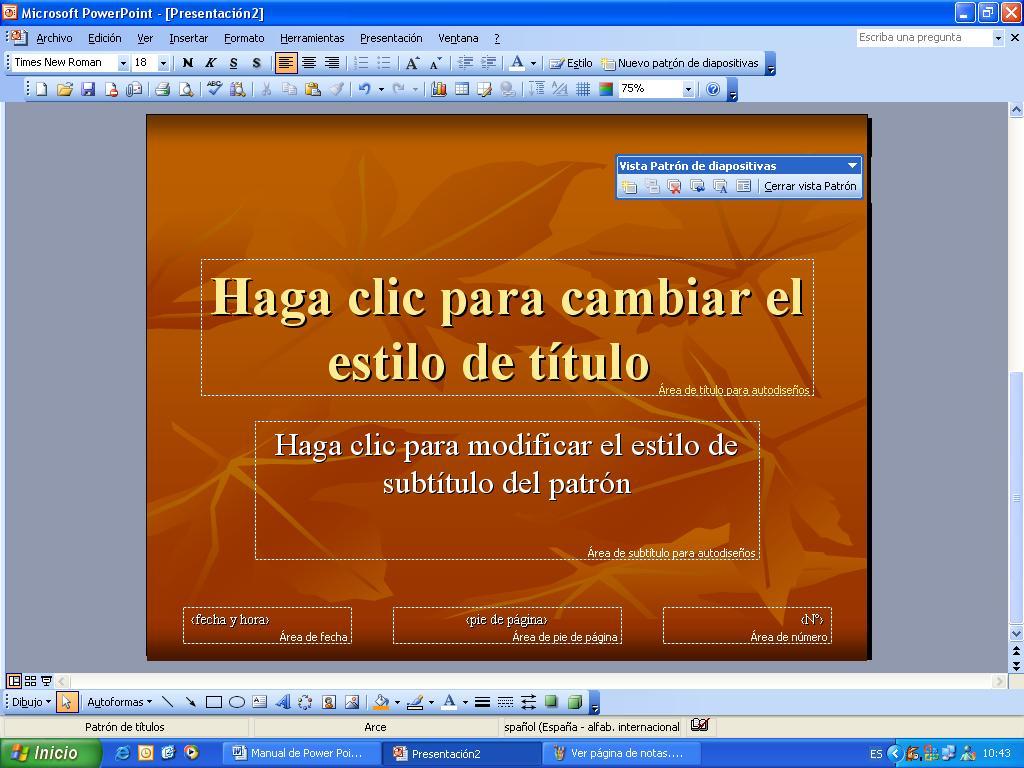Screen dimensions: 1024x768
Task: Click Insert new slide master icon
Action: [629, 186]
